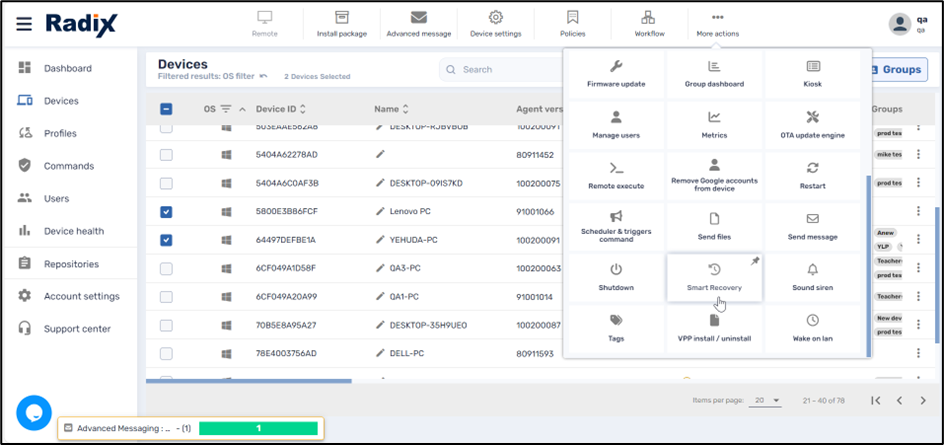The width and height of the screenshot is (944, 445).
Task: Uncheck the Lenovo PC device checkbox
Action: click(x=166, y=212)
